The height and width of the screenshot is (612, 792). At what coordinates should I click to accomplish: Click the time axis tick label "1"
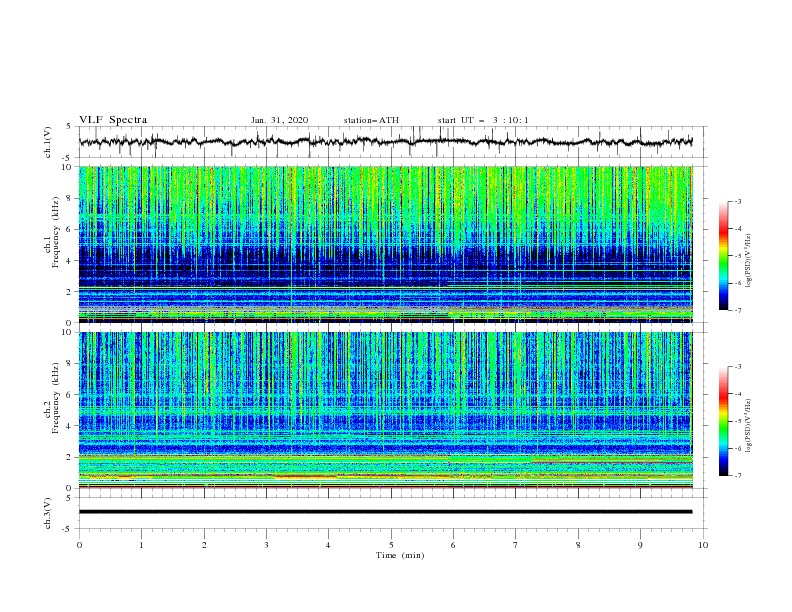tap(142, 545)
